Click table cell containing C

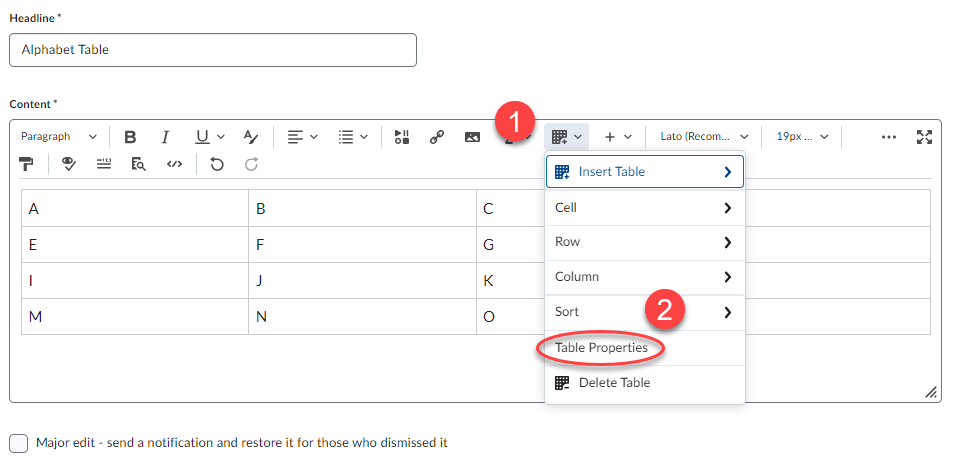coord(510,208)
